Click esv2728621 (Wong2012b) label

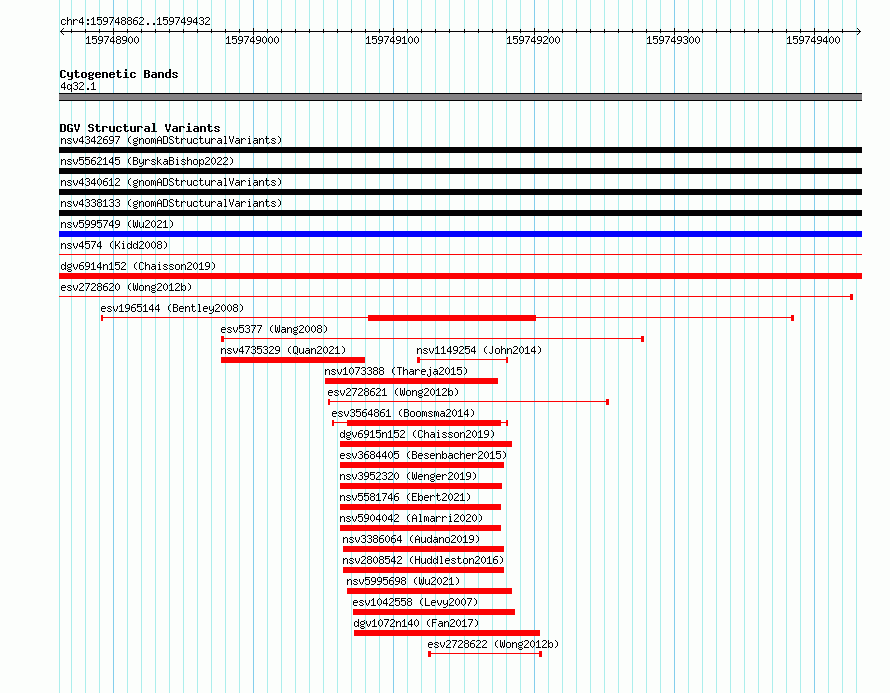tap(393, 392)
